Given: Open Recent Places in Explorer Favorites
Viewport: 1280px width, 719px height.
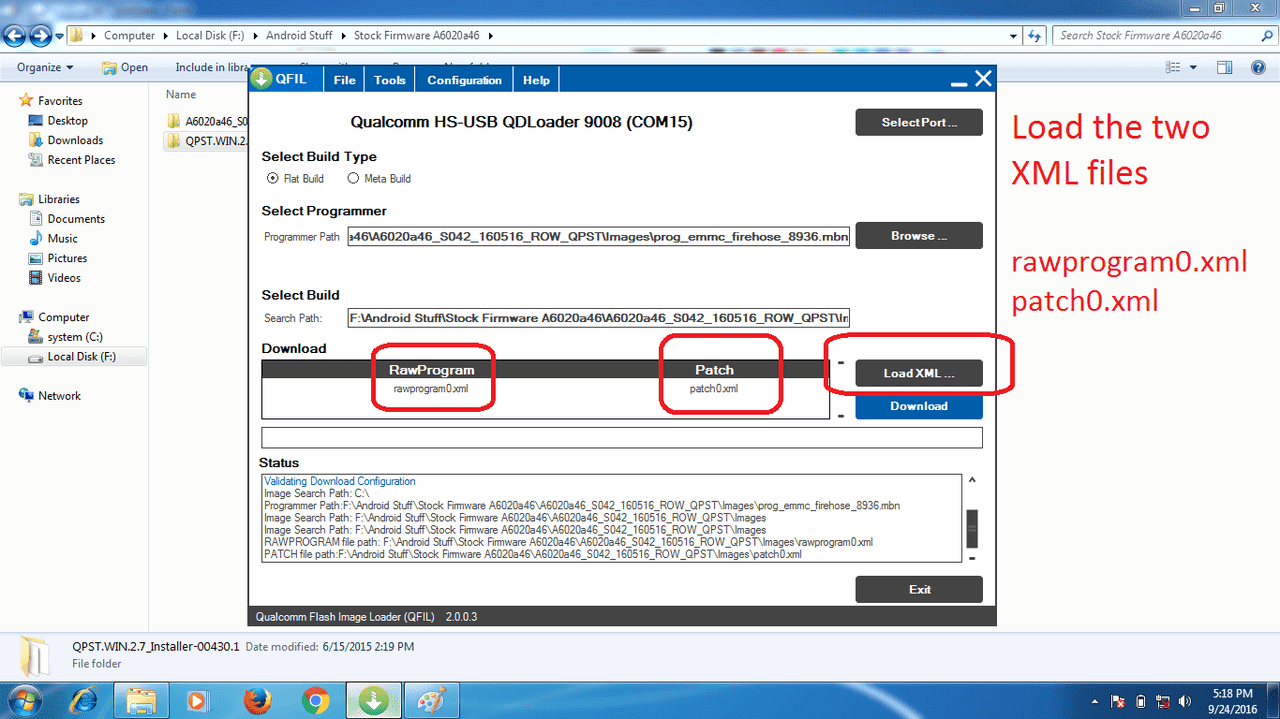Looking at the screenshot, I should tap(81, 160).
